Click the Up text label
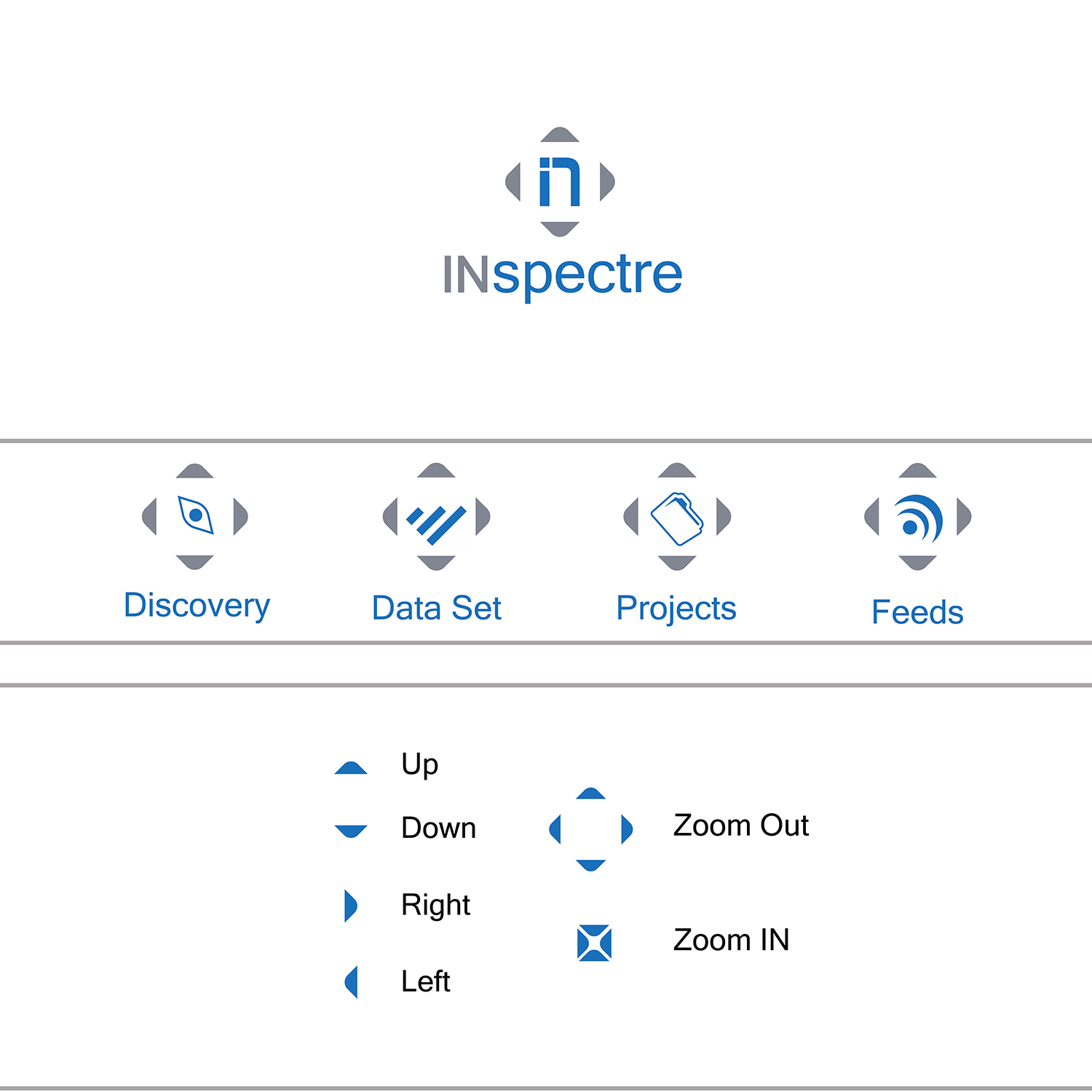Viewport: 1092px width, 1092px height. click(419, 764)
